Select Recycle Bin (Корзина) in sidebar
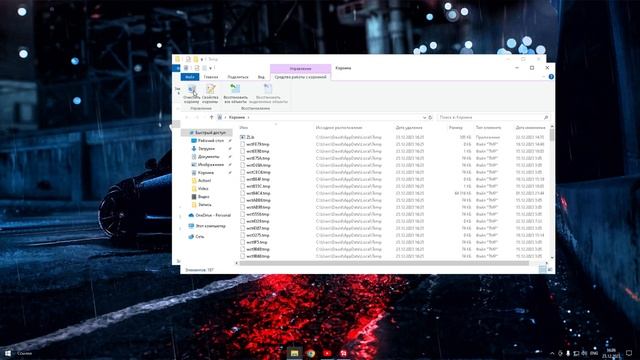Screen dimensions: 640x360 (206, 173)
